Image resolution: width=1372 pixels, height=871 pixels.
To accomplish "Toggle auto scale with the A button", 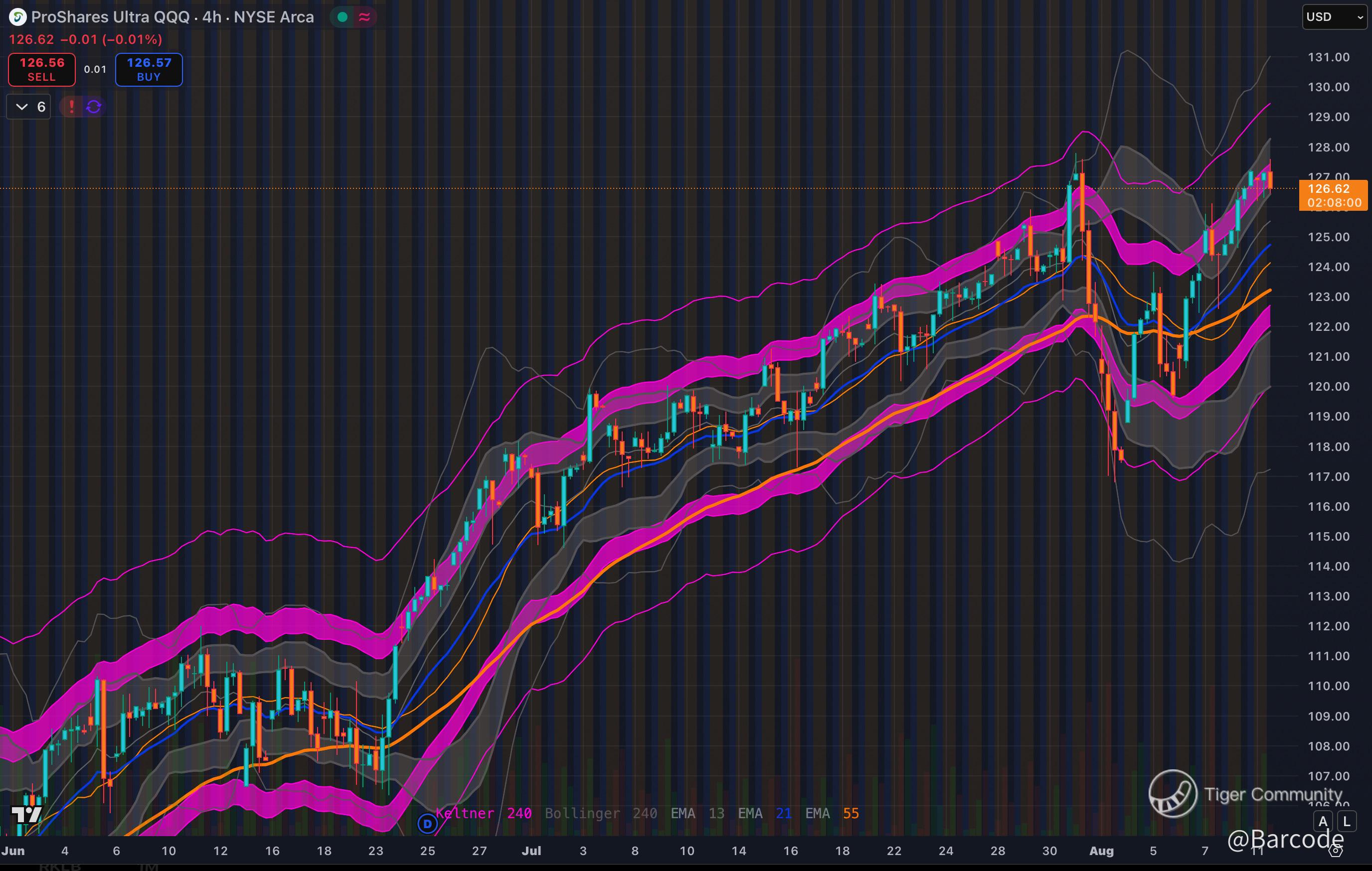I will coord(1323,822).
